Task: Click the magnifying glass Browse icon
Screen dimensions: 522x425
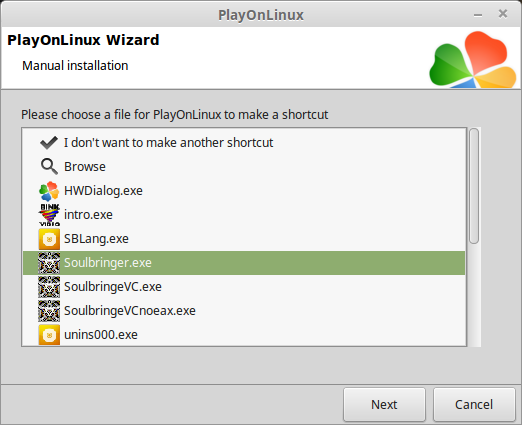Action: [x=49, y=166]
